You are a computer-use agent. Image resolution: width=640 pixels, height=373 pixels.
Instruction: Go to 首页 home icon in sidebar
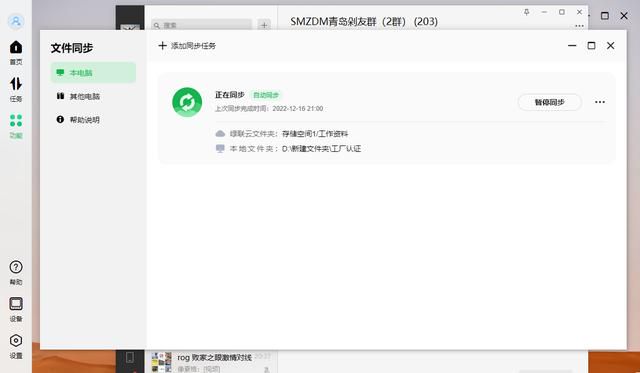[x=16, y=53]
